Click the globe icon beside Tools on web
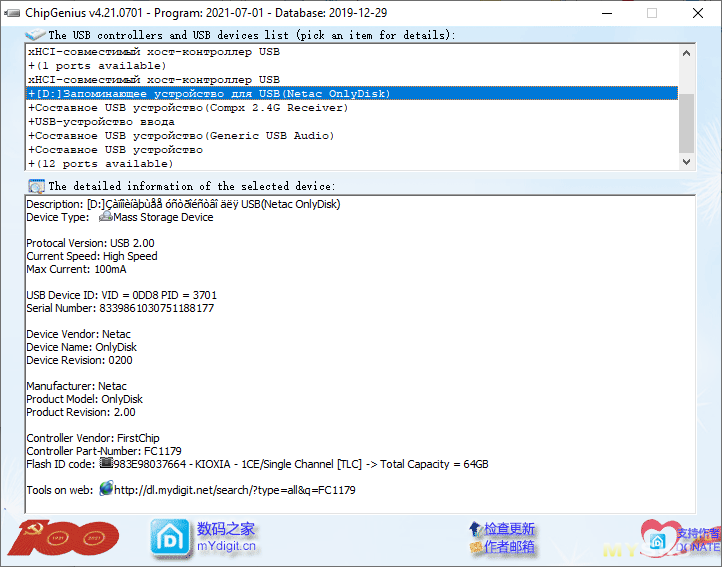Screen dimensions: 722x567 106,489
